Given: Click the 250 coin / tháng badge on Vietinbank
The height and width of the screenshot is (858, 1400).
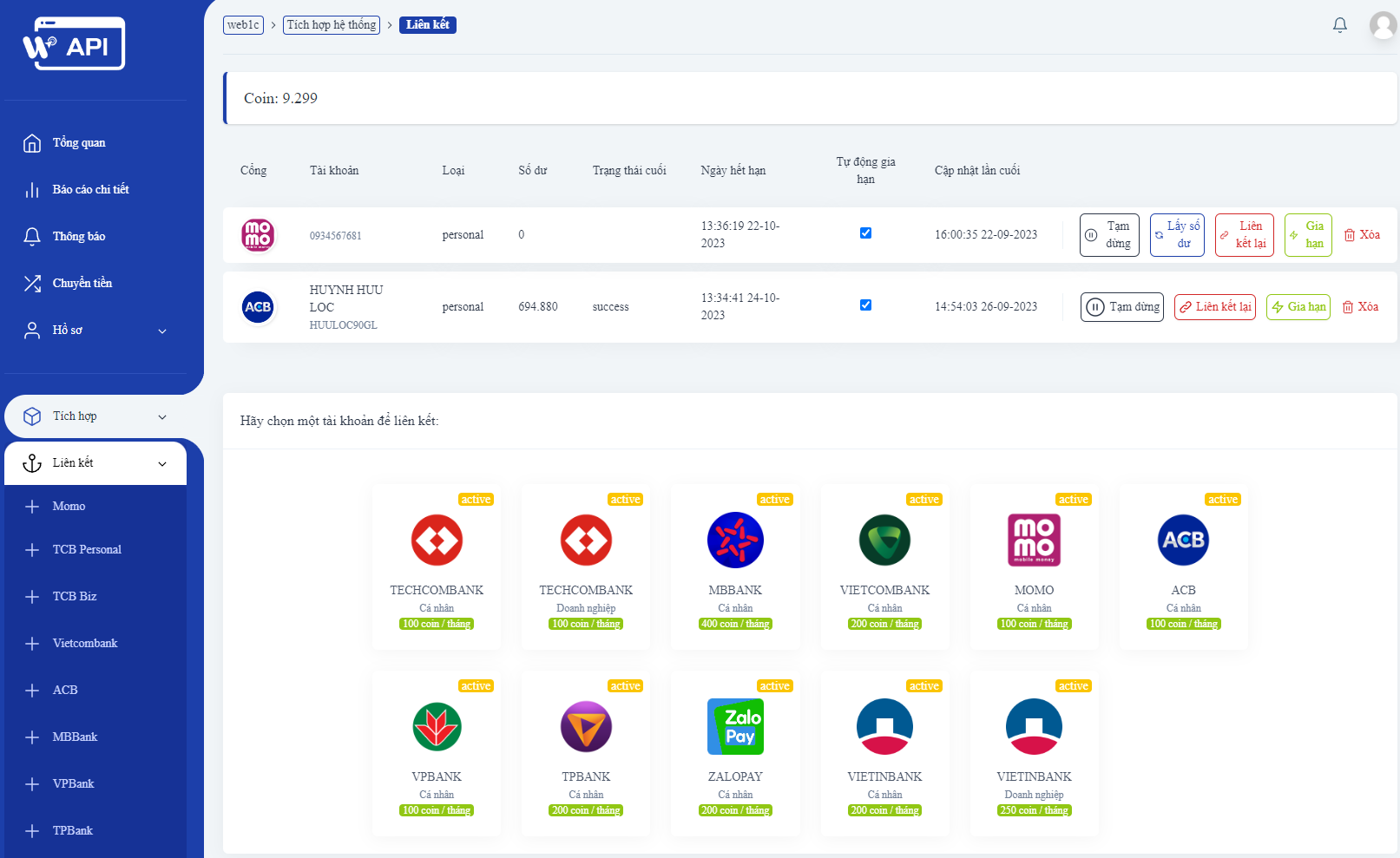Looking at the screenshot, I should coord(1034,810).
